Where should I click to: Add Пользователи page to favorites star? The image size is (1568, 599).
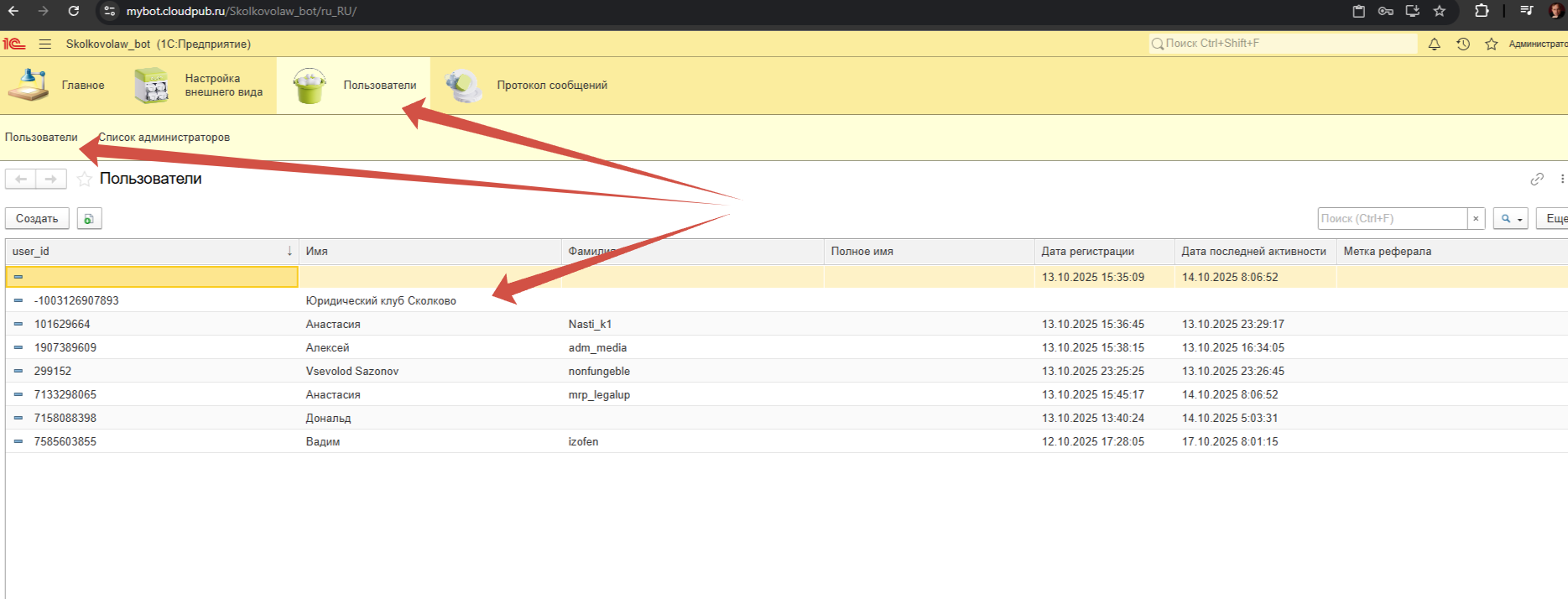click(x=84, y=179)
